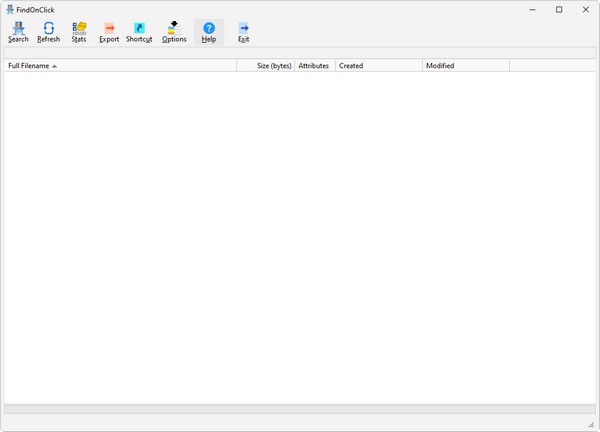
Task: Click blank header area right of Modified
Action: [552, 66]
